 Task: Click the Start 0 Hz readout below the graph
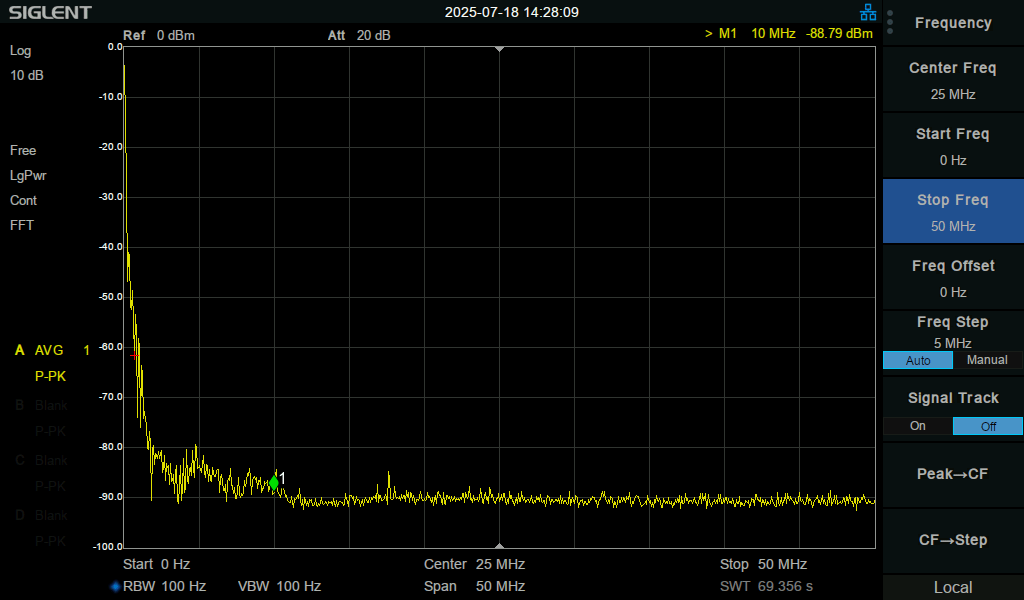(157, 564)
